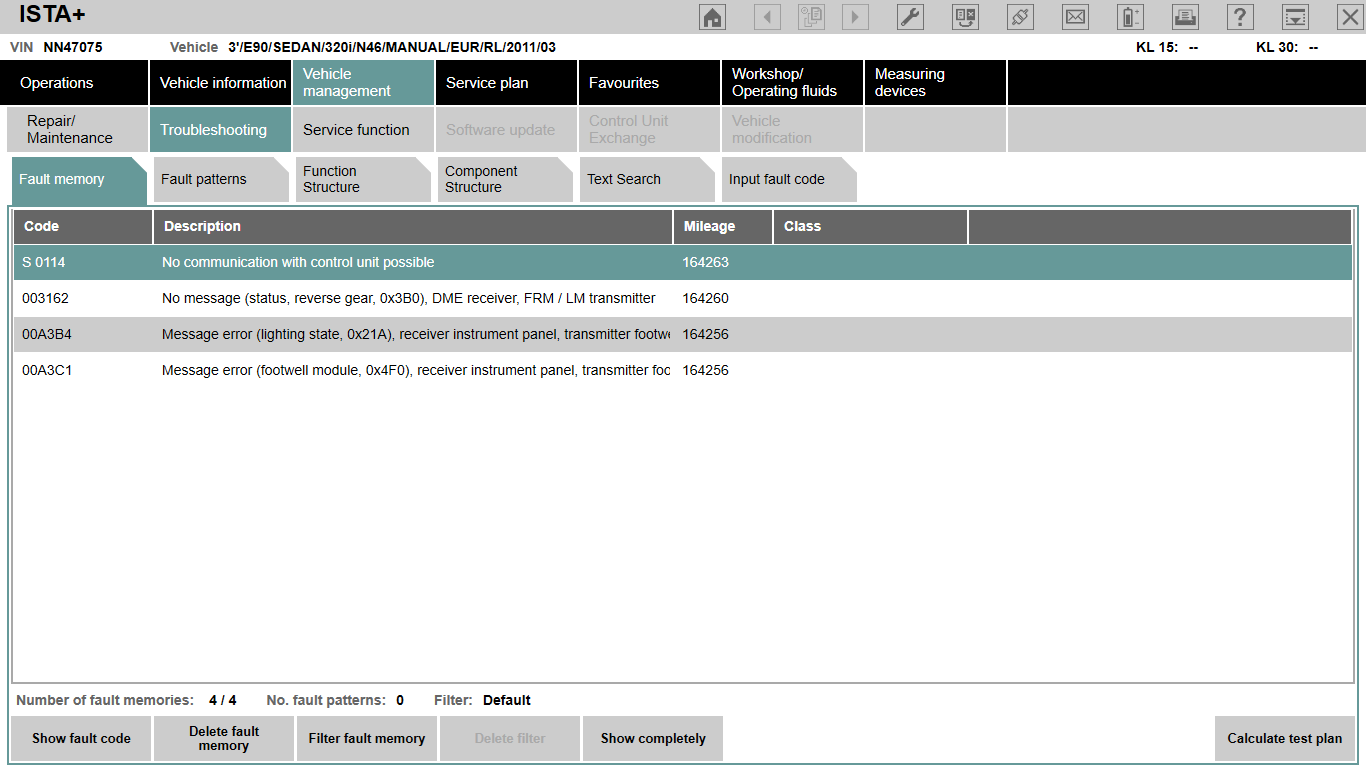The image size is (1366, 768).
Task: Click the Show fault code button
Action: (81, 739)
